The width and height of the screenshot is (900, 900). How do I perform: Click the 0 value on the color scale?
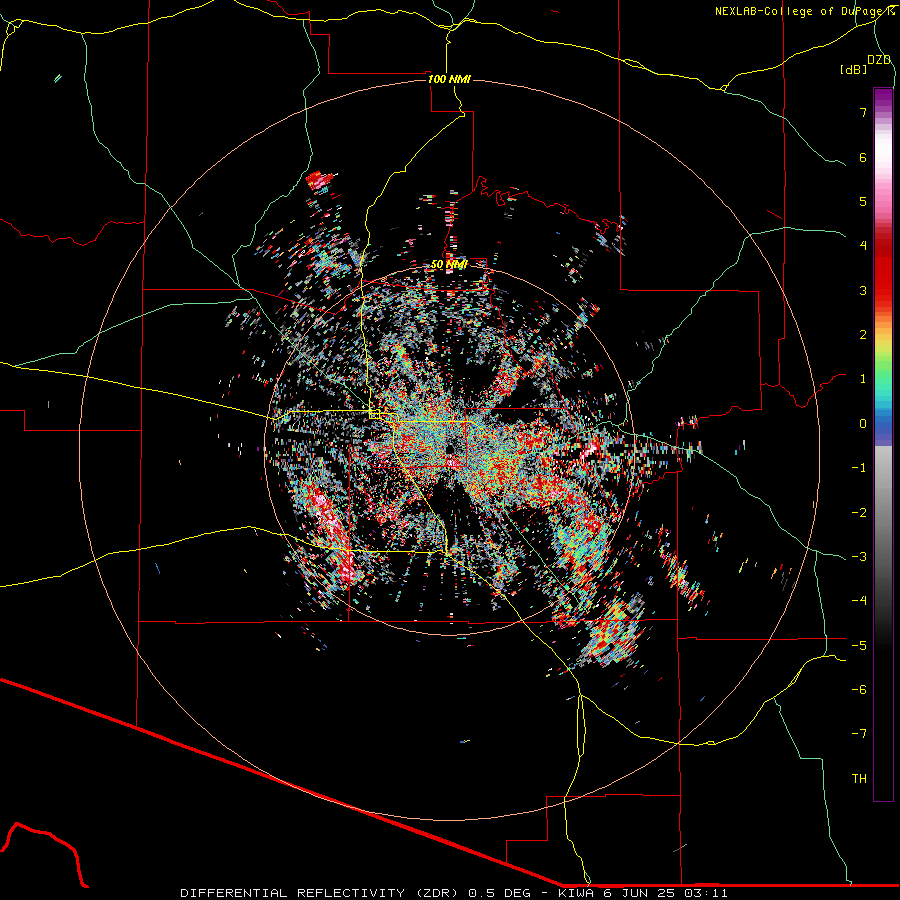point(863,424)
